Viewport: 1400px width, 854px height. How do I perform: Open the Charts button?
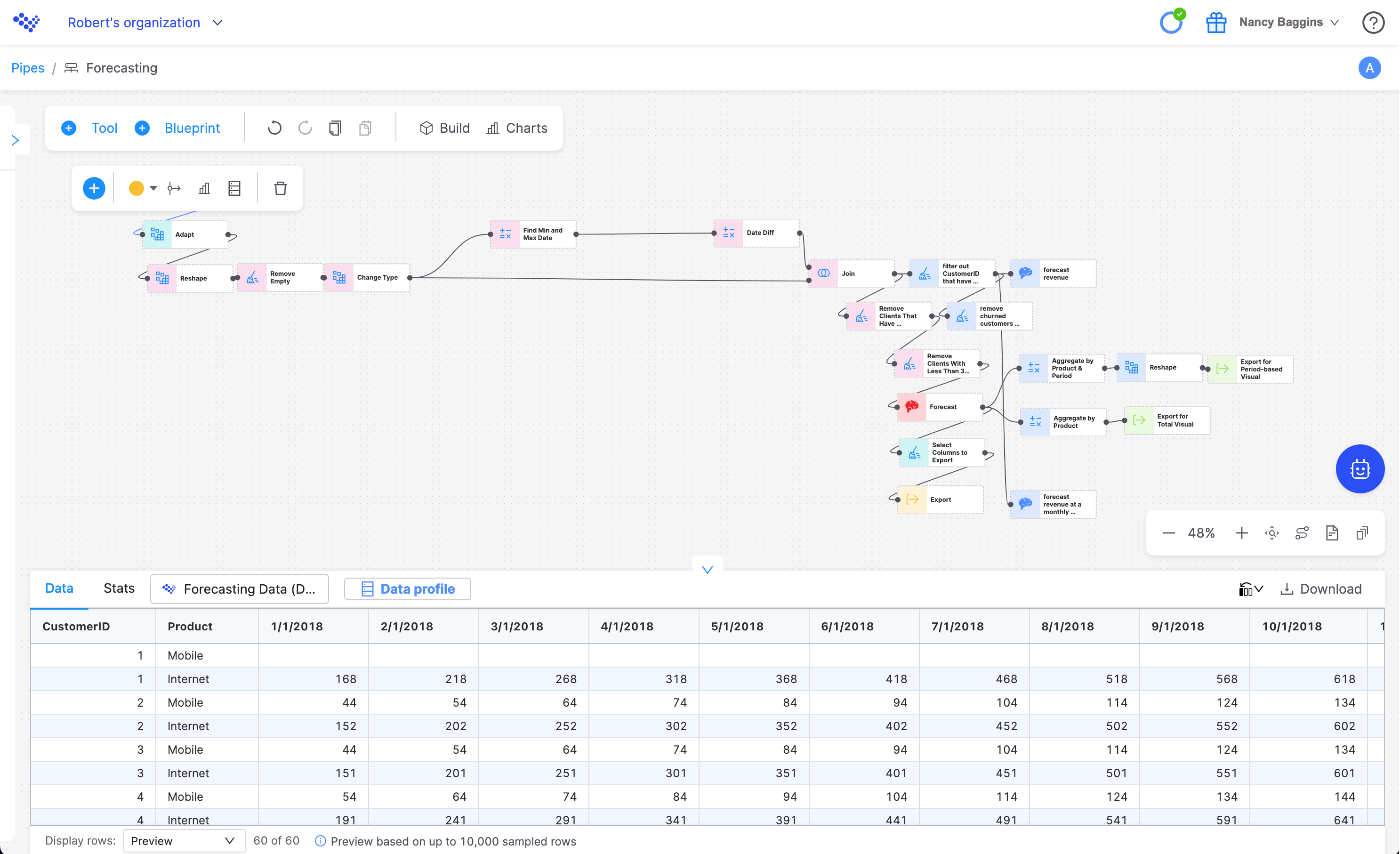pyautogui.click(x=517, y=128)
